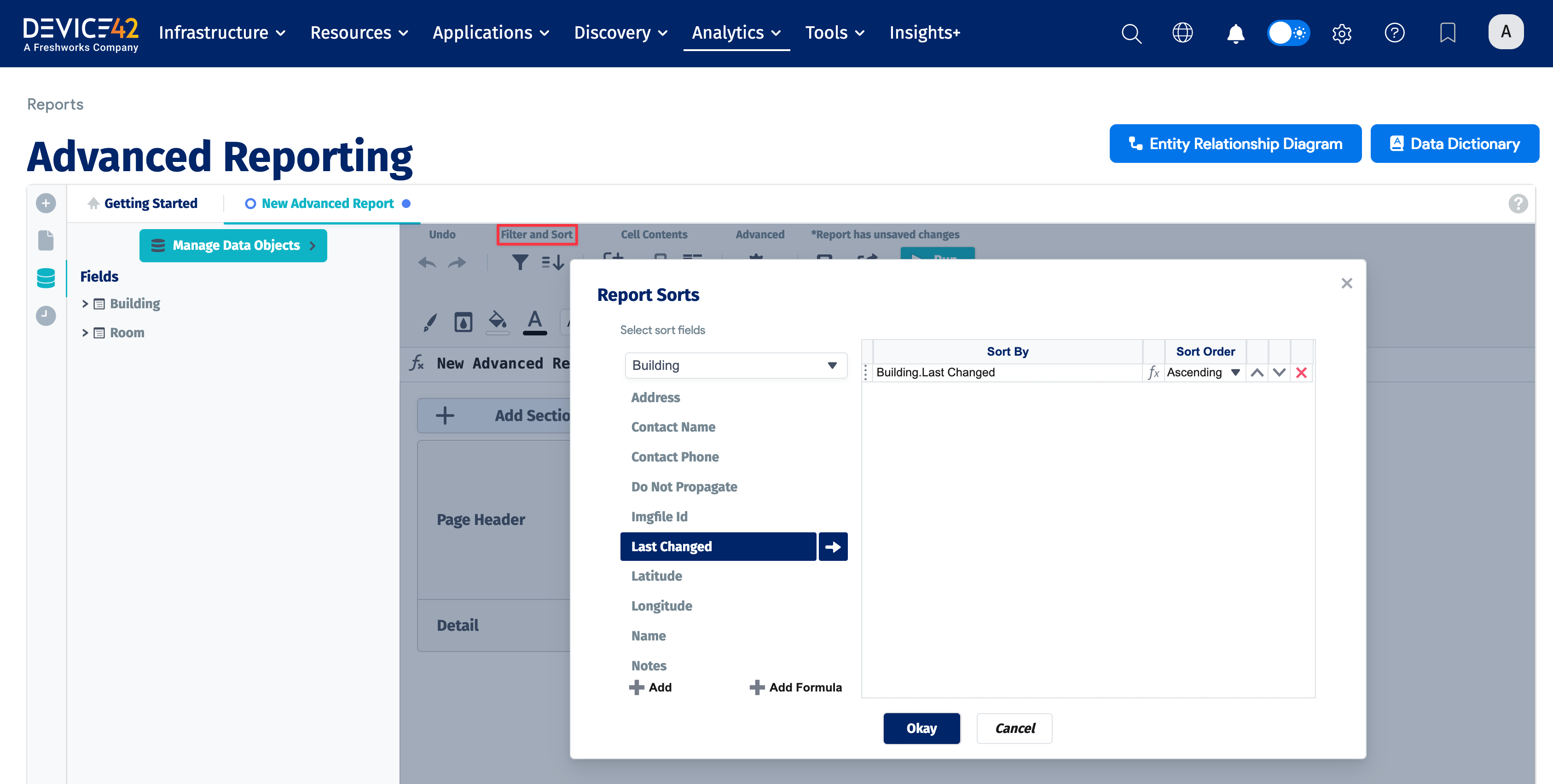
Task: Click the search magnifier icon
Action: click(x=1131, y=33)
